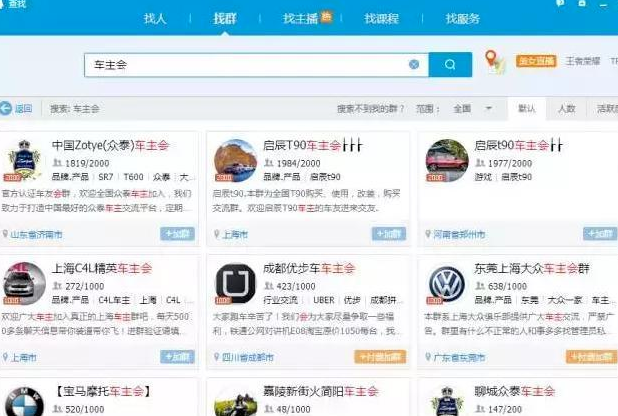Switch to the 找课程 tab
Viewport: 618px width, 416px height.
click(381, 18)
